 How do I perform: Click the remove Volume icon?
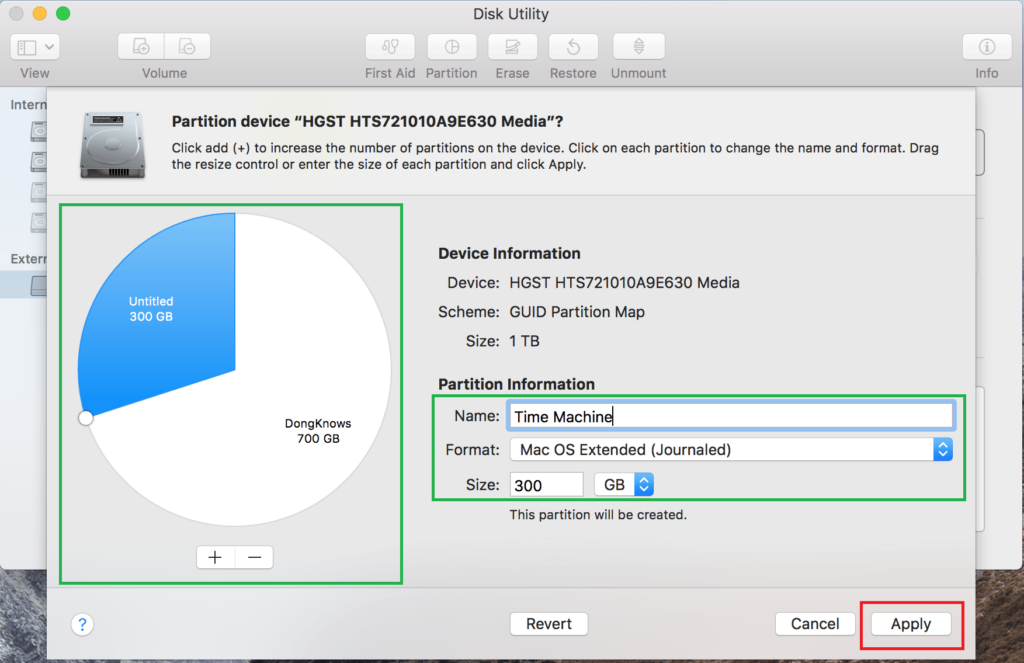[x=187, y=47]
